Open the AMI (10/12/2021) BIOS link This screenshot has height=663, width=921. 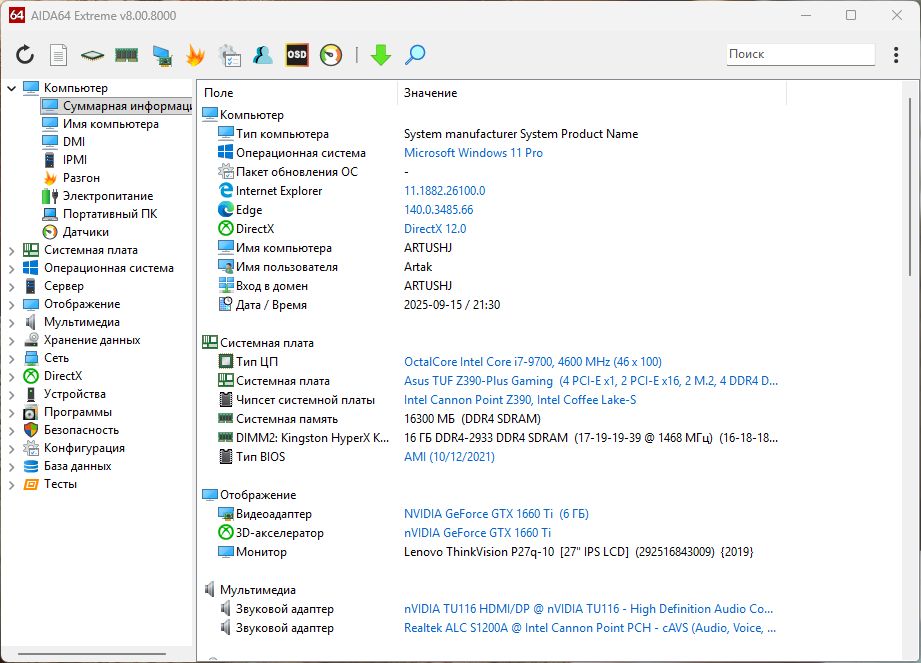coord(449,457)
